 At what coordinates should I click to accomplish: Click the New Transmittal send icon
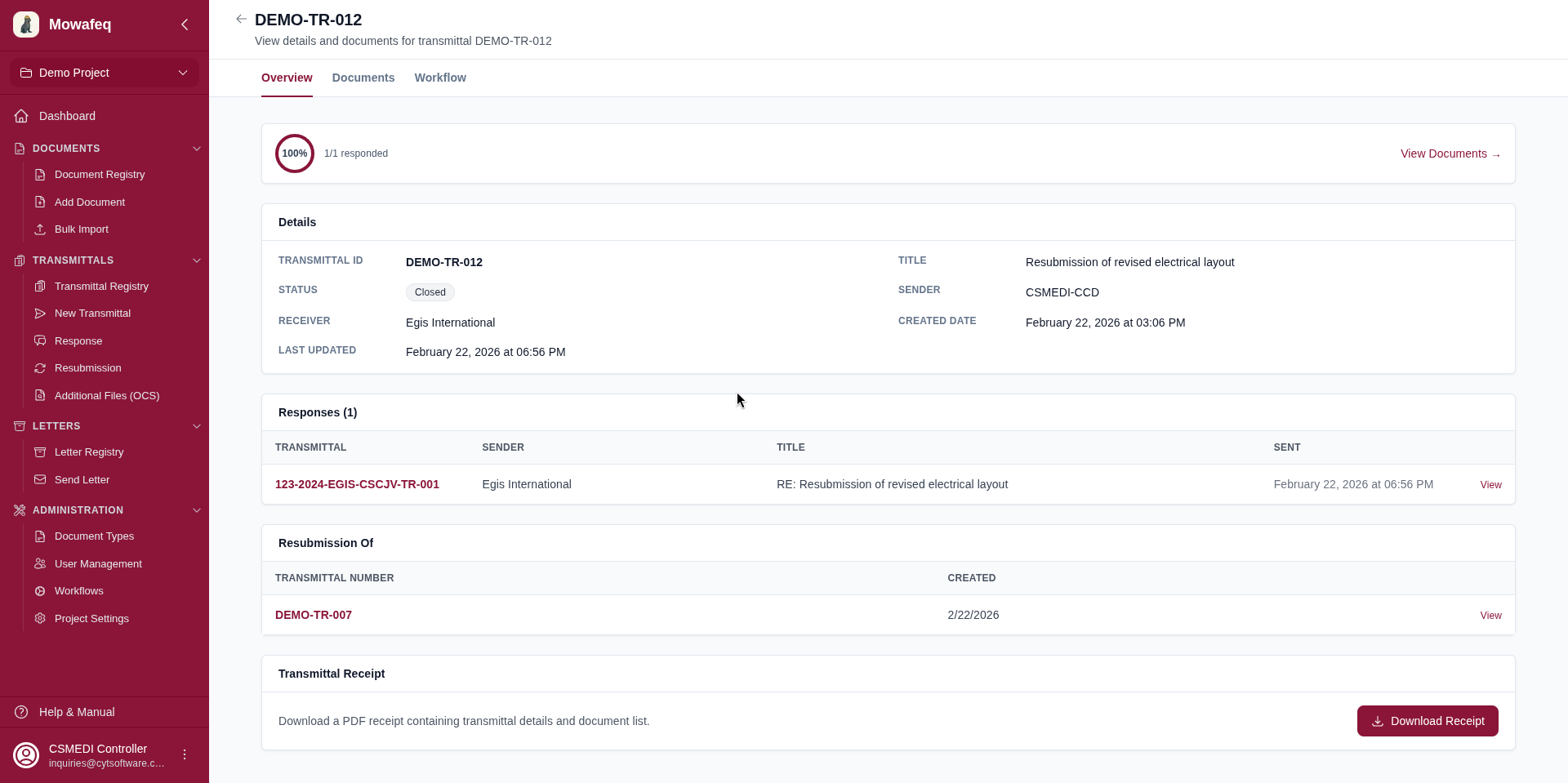[39, 314]
